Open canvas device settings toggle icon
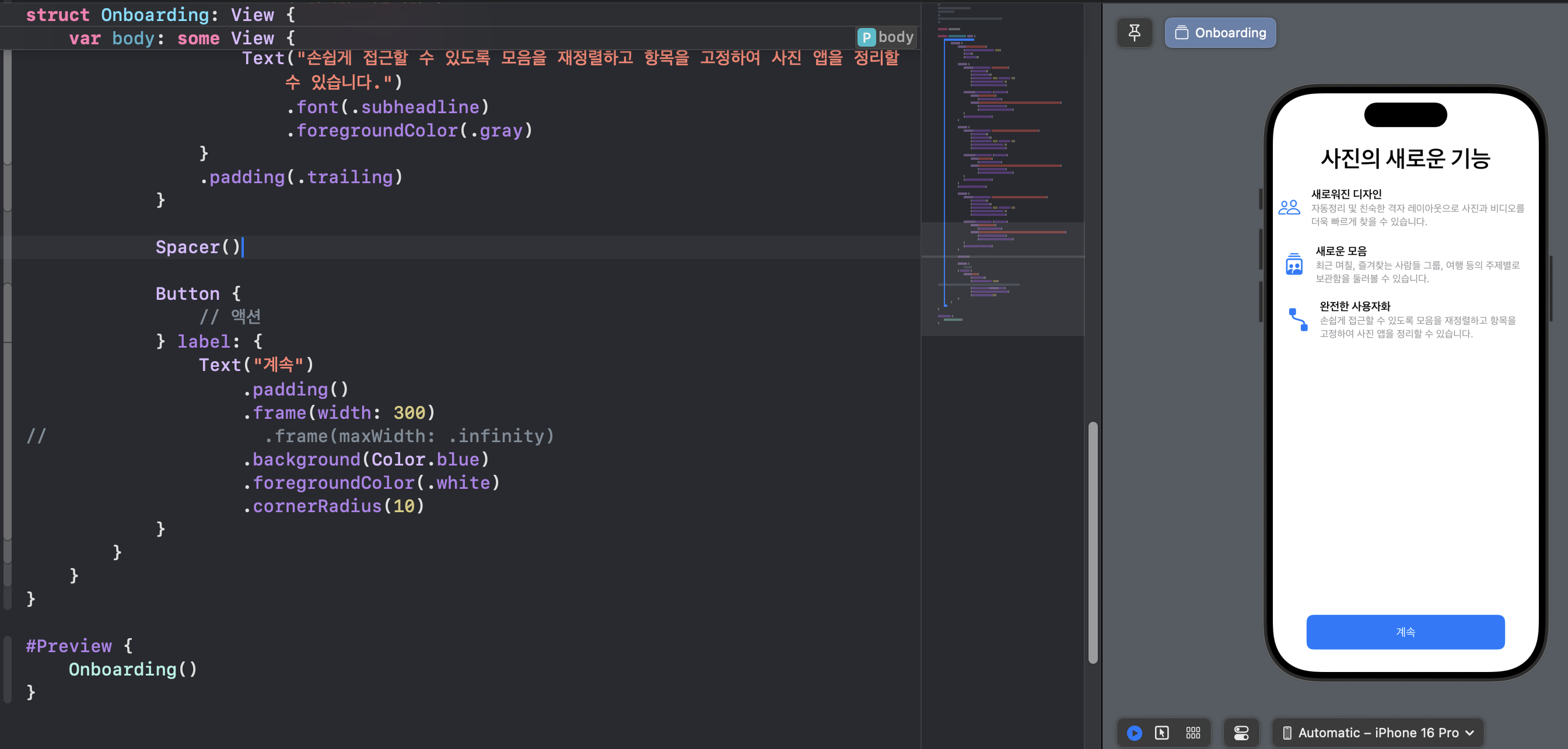Screen dimensions: 1568x749 coord(1241,733)
